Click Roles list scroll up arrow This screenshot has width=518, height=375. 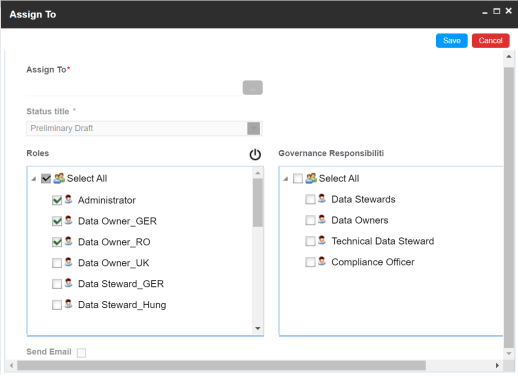[258, 173]
